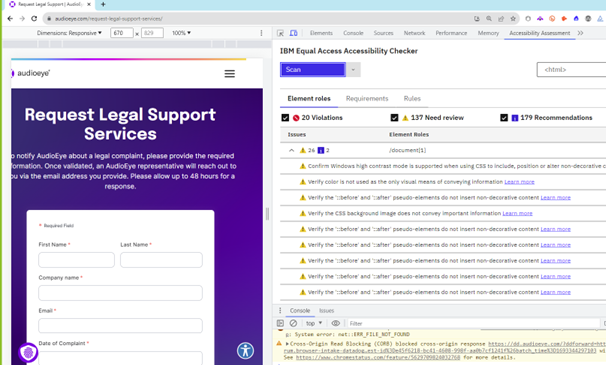This screenshot has height=366, width=607.
Task: Open the console drawer three-dot menu
Action: click(280, 311)
